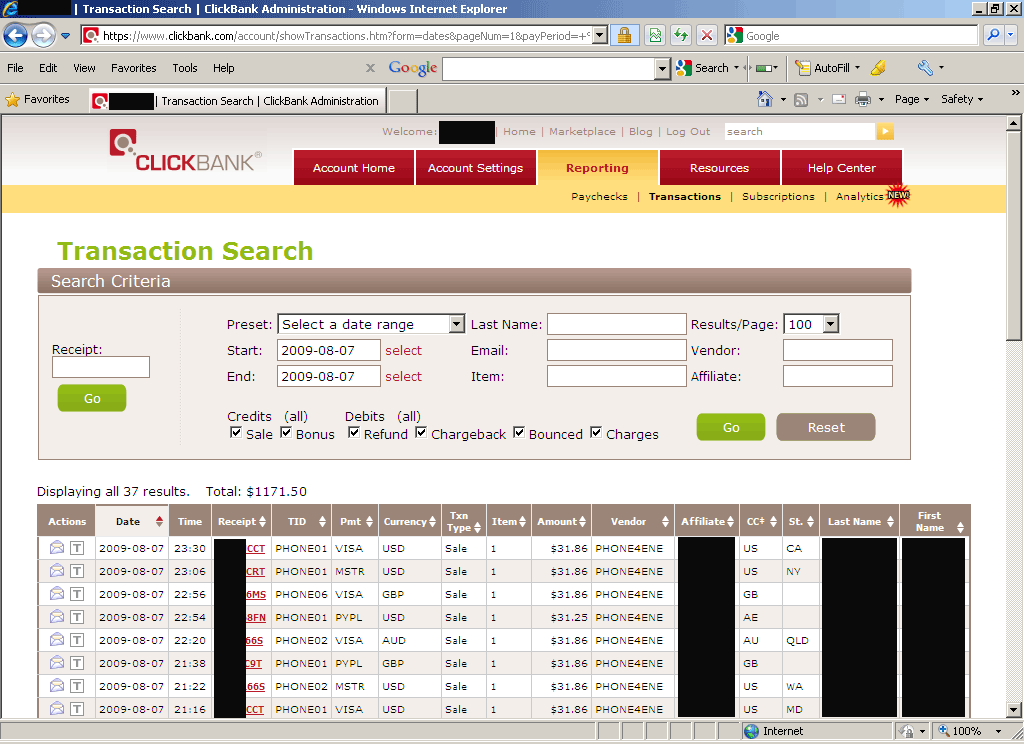Image resolution: width=1024 pixels, height=744 pixels.
Task: Click the Last Name input field
Action: pos(616,324)
